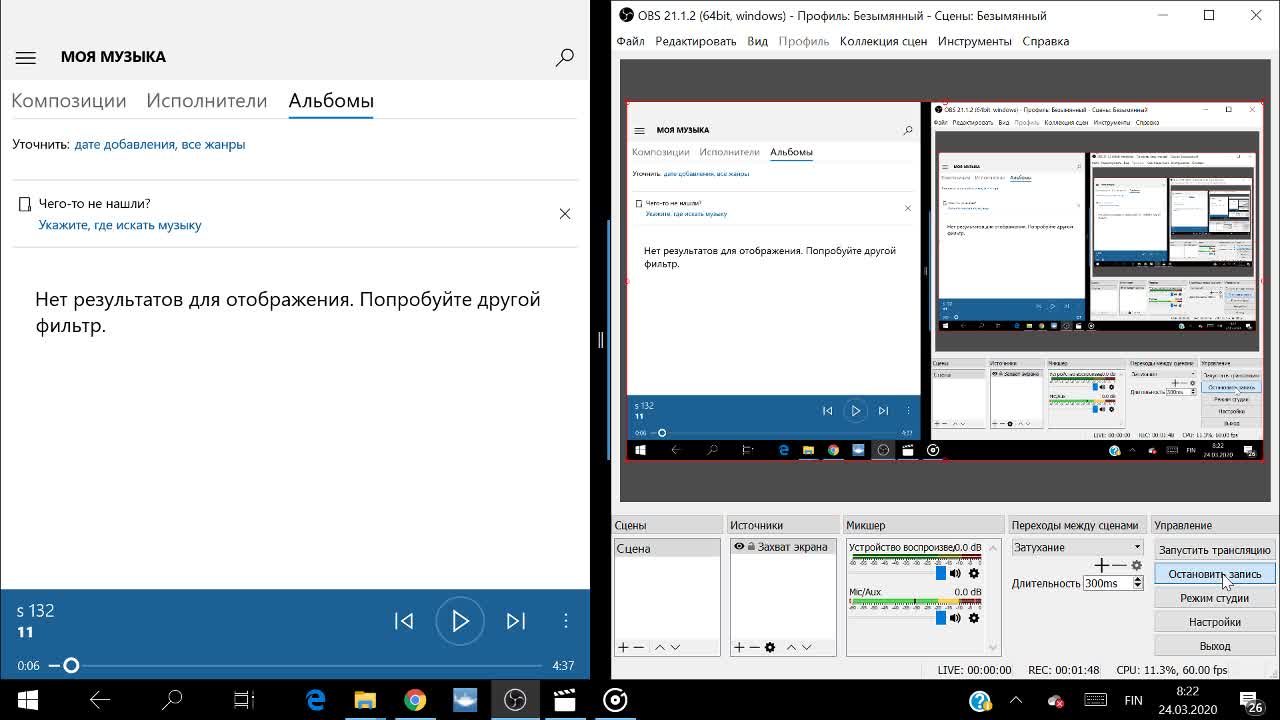The height and width of the screenshot is (720, 1280).
Task: Open the Справка menu in OBS
Action: pos(1046,41)
